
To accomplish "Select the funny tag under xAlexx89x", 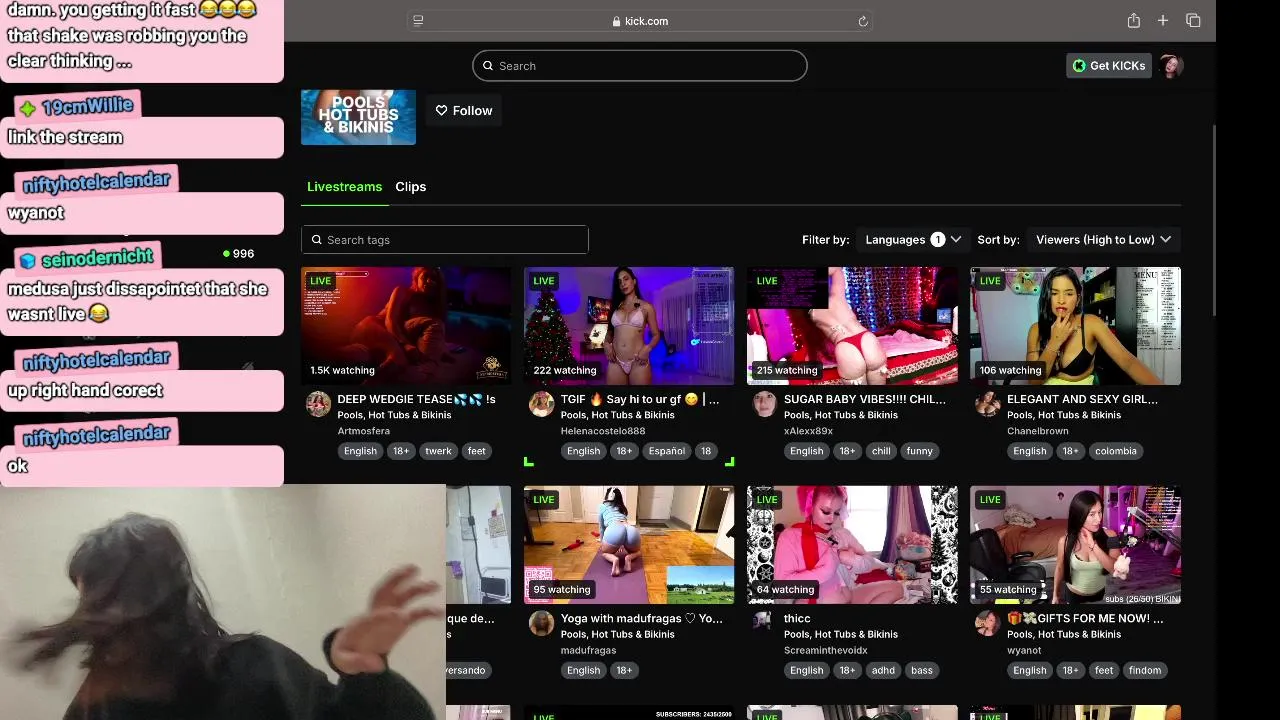I will (x=920, y=451).
